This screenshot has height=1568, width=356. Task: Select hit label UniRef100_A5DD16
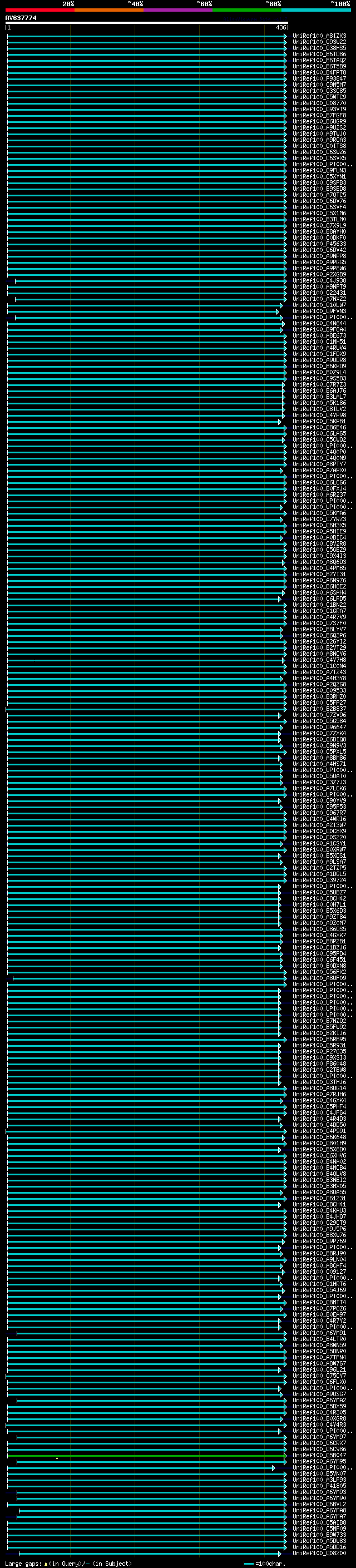click(x=319, y=1547)
